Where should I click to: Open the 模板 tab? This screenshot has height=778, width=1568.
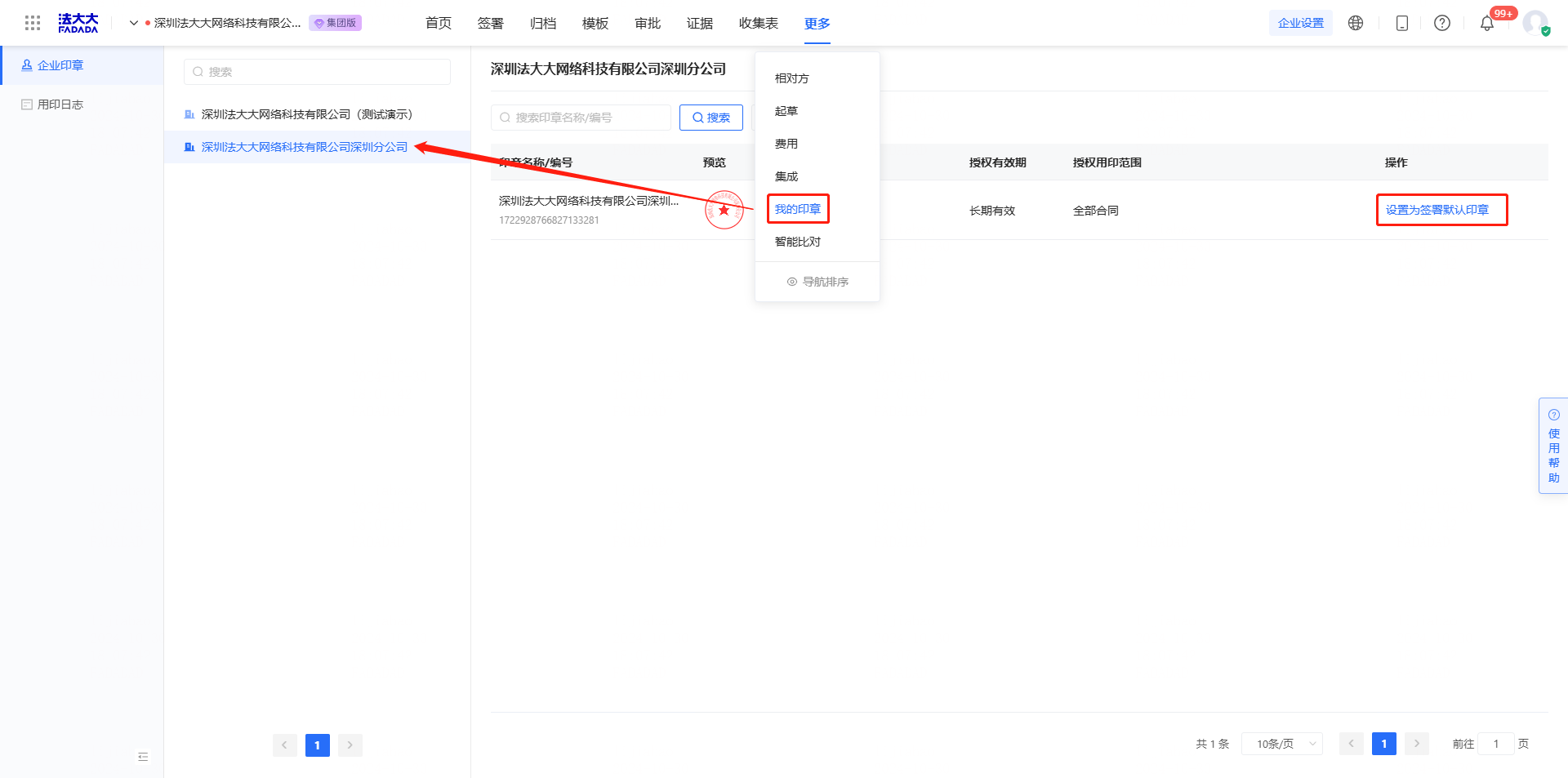tap(595, 23)
